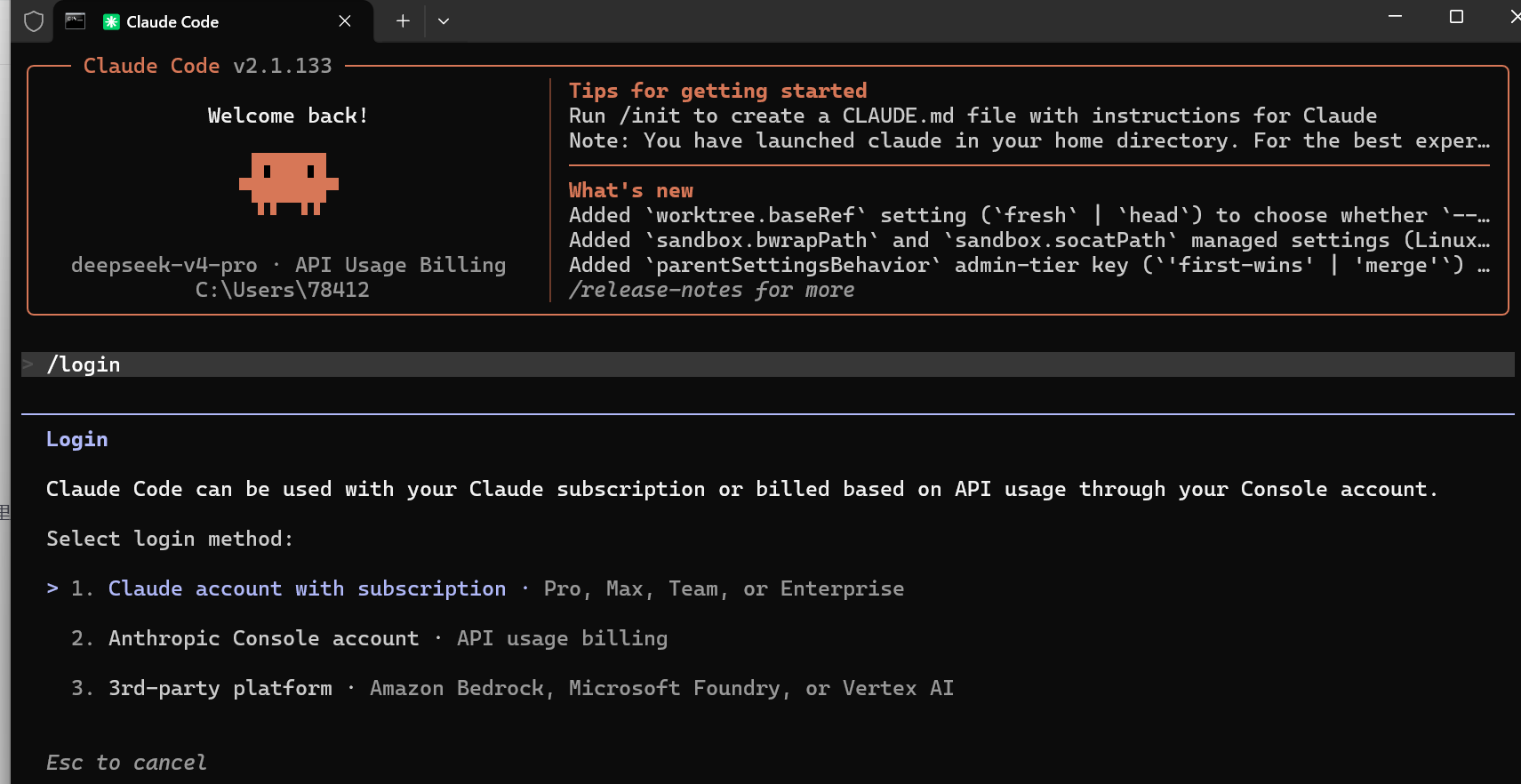The width and height of the screenshot is (1521, 784).
Task: Click the Claude Code asterisk tab icon
Action: pyautogui.click(x=111, y=22)
